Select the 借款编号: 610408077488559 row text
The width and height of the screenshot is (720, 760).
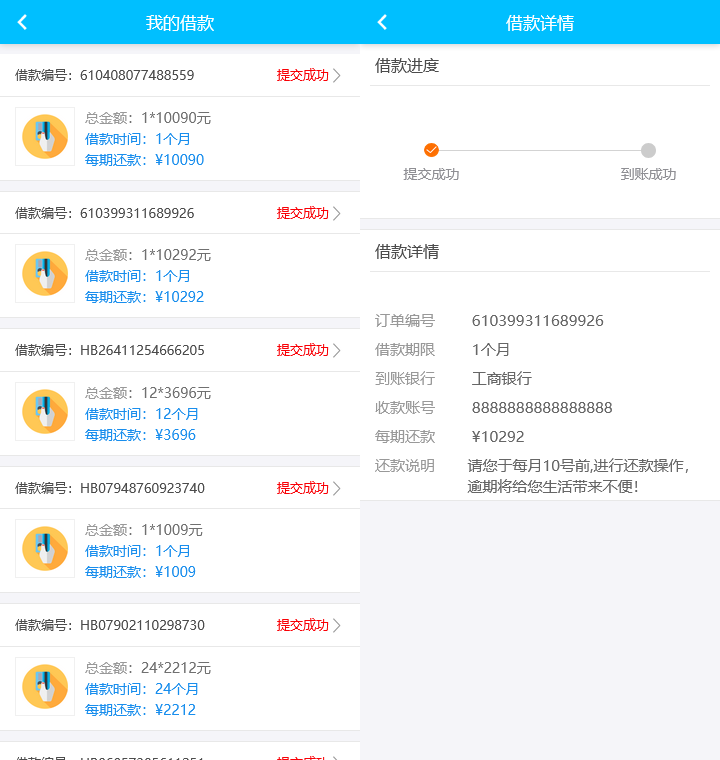click(105, 75)
